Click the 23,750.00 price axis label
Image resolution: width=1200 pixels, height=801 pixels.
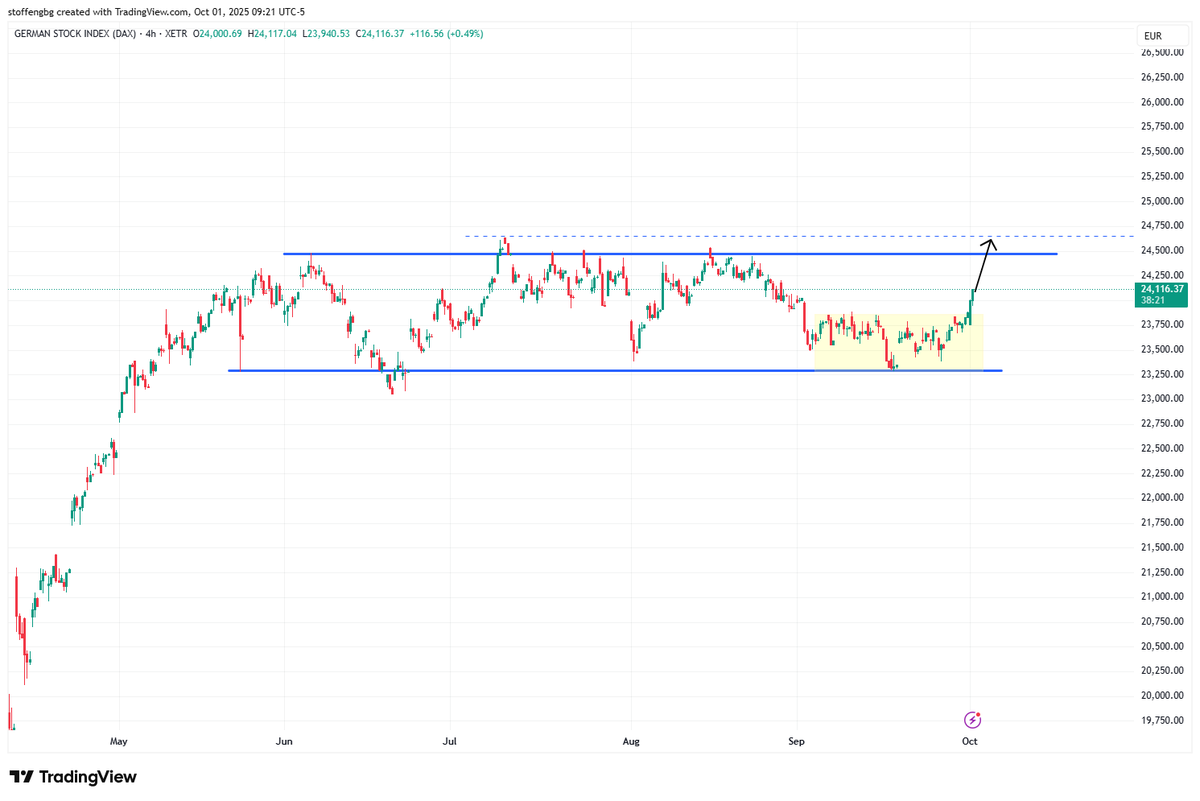pyautogui.click(x=1163, y=325)
